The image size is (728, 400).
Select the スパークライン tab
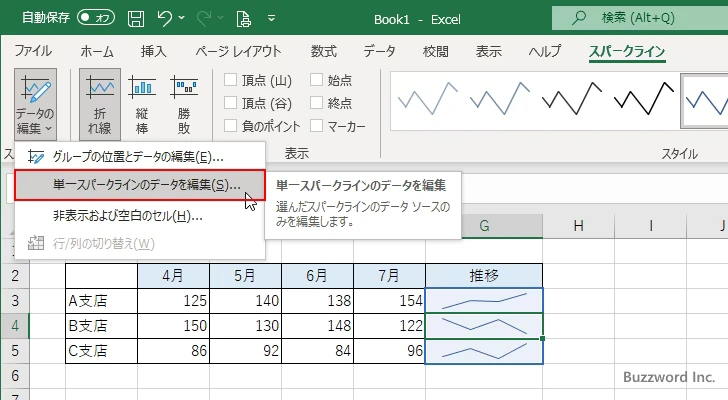click(627, 51)
